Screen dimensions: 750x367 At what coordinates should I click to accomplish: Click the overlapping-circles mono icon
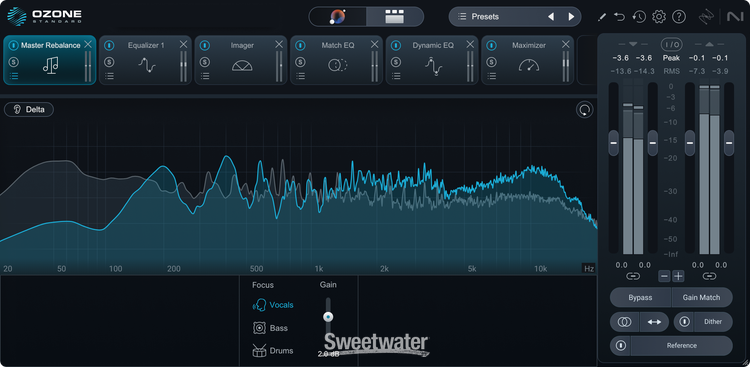(624, 322)
